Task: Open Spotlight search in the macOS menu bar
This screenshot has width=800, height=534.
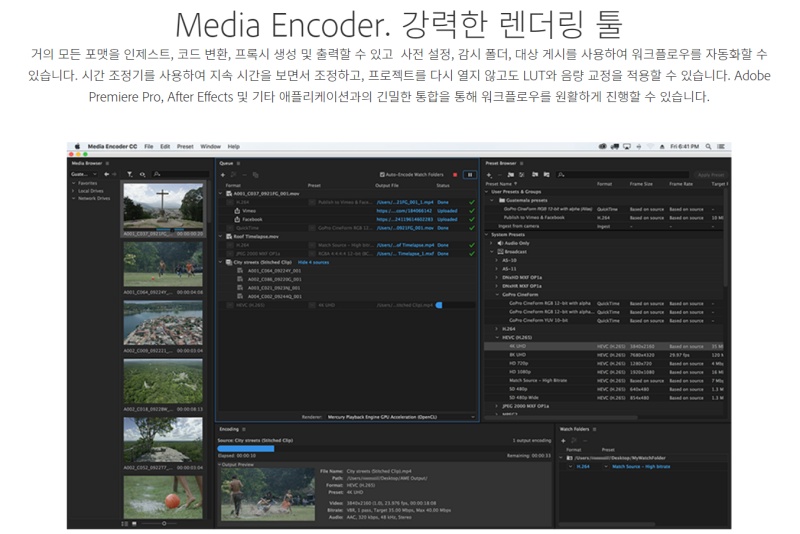Action: (x=708, y=146)
